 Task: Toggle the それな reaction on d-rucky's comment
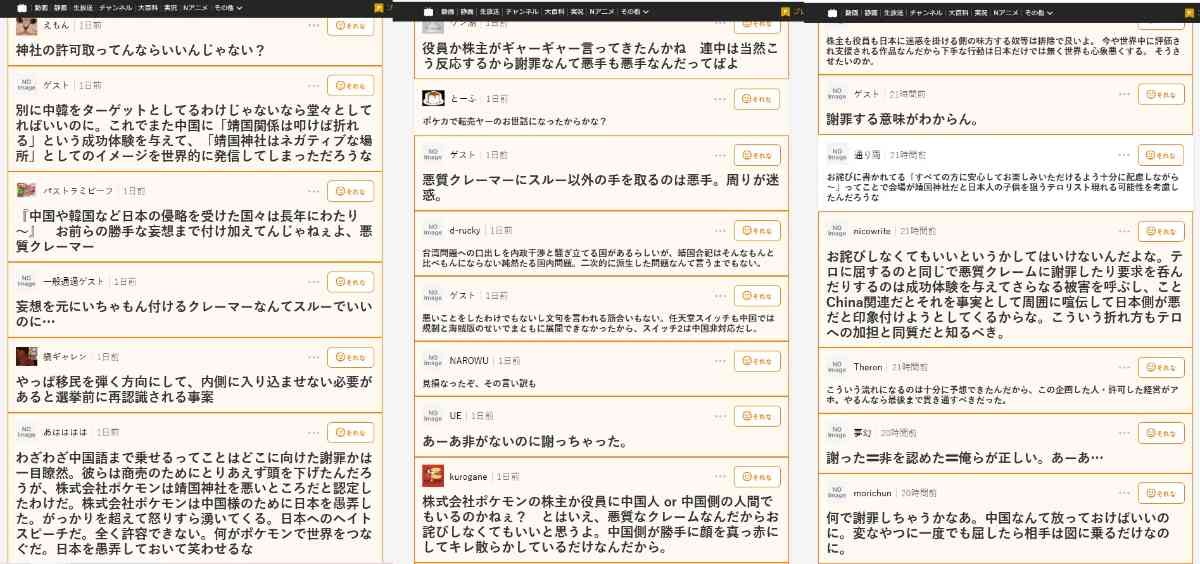pyautogui.click(x=757, y=230)
